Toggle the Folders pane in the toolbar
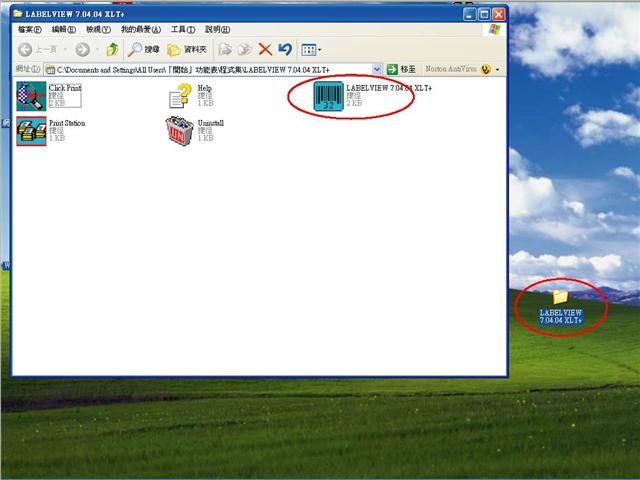The height and width of the screenshot is (480, 640). tap(187, 50)
